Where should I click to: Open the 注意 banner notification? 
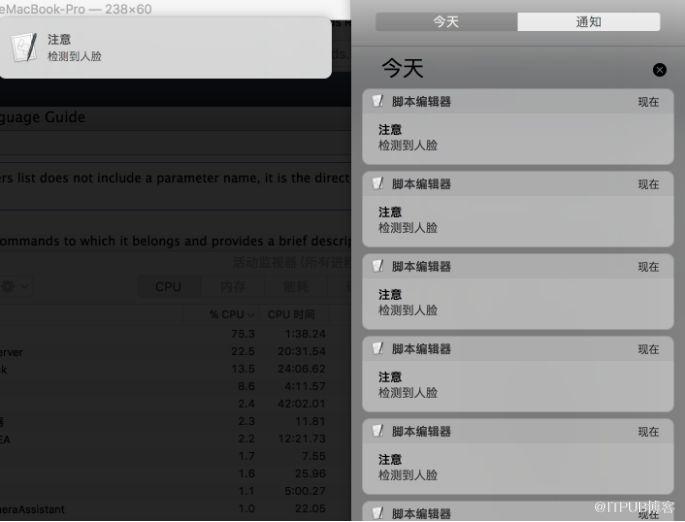165,48
